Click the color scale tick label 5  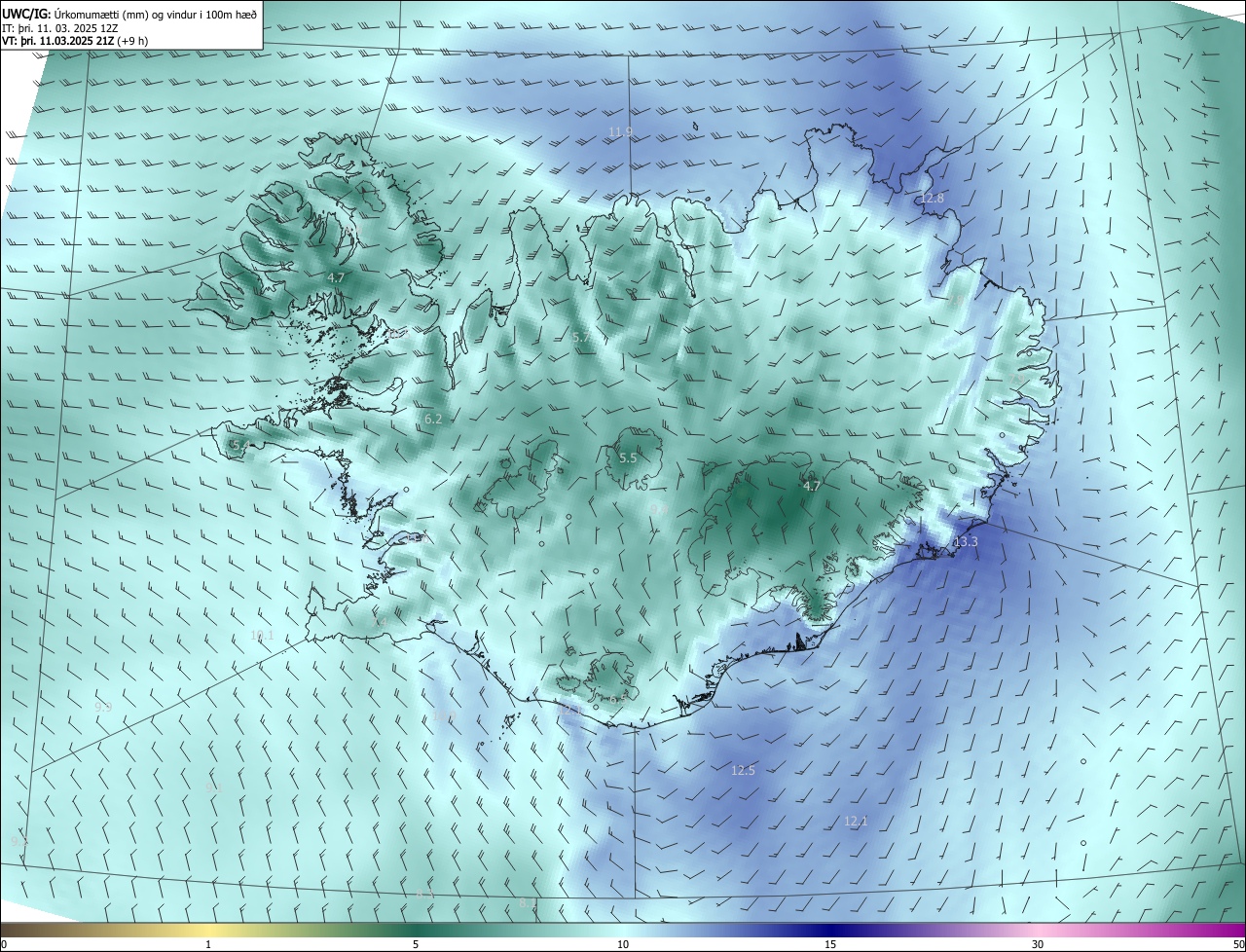click(x=416, y=944)
